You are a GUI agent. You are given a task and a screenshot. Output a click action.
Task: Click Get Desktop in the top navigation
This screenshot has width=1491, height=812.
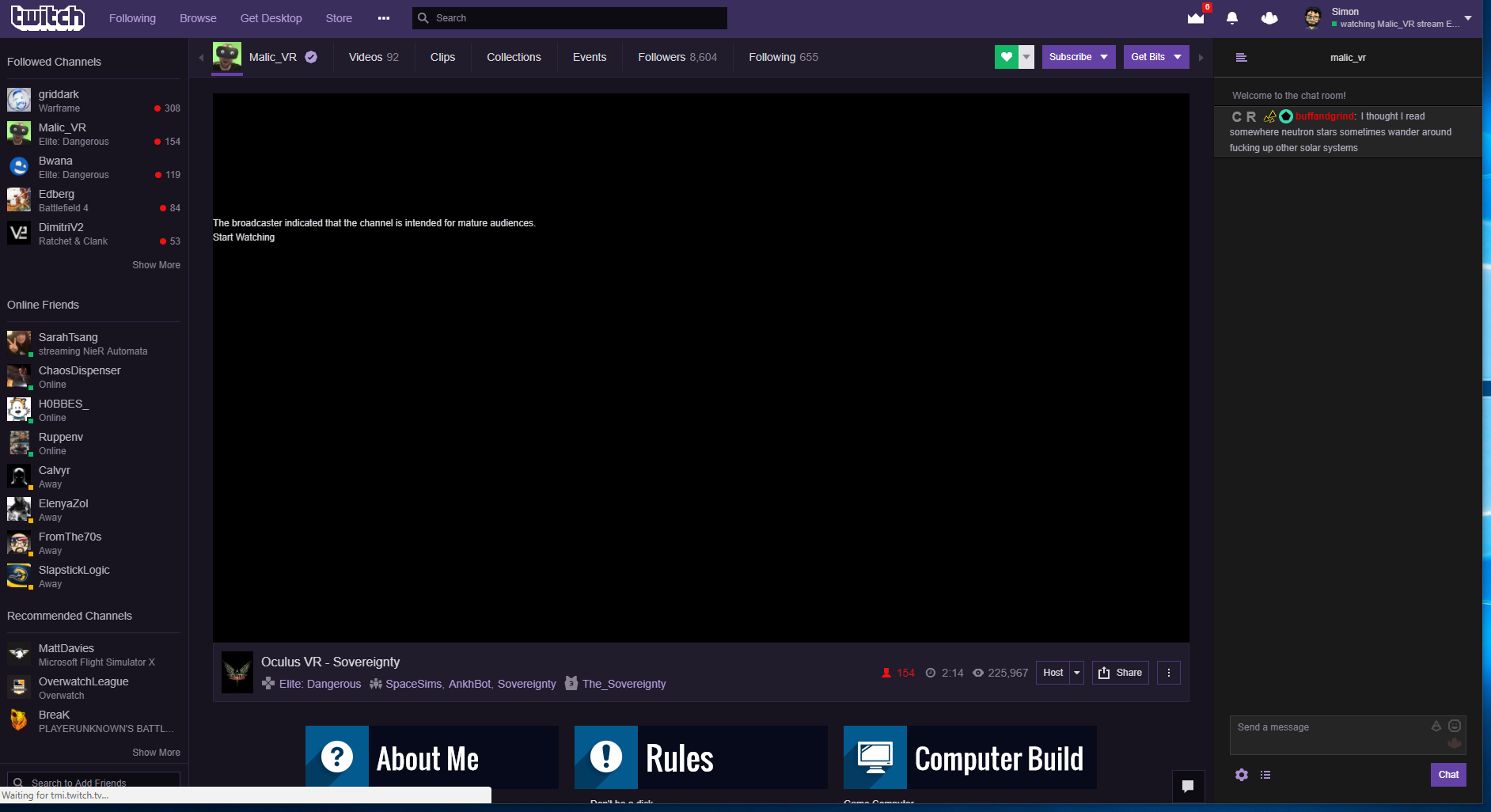pos(271,18)
